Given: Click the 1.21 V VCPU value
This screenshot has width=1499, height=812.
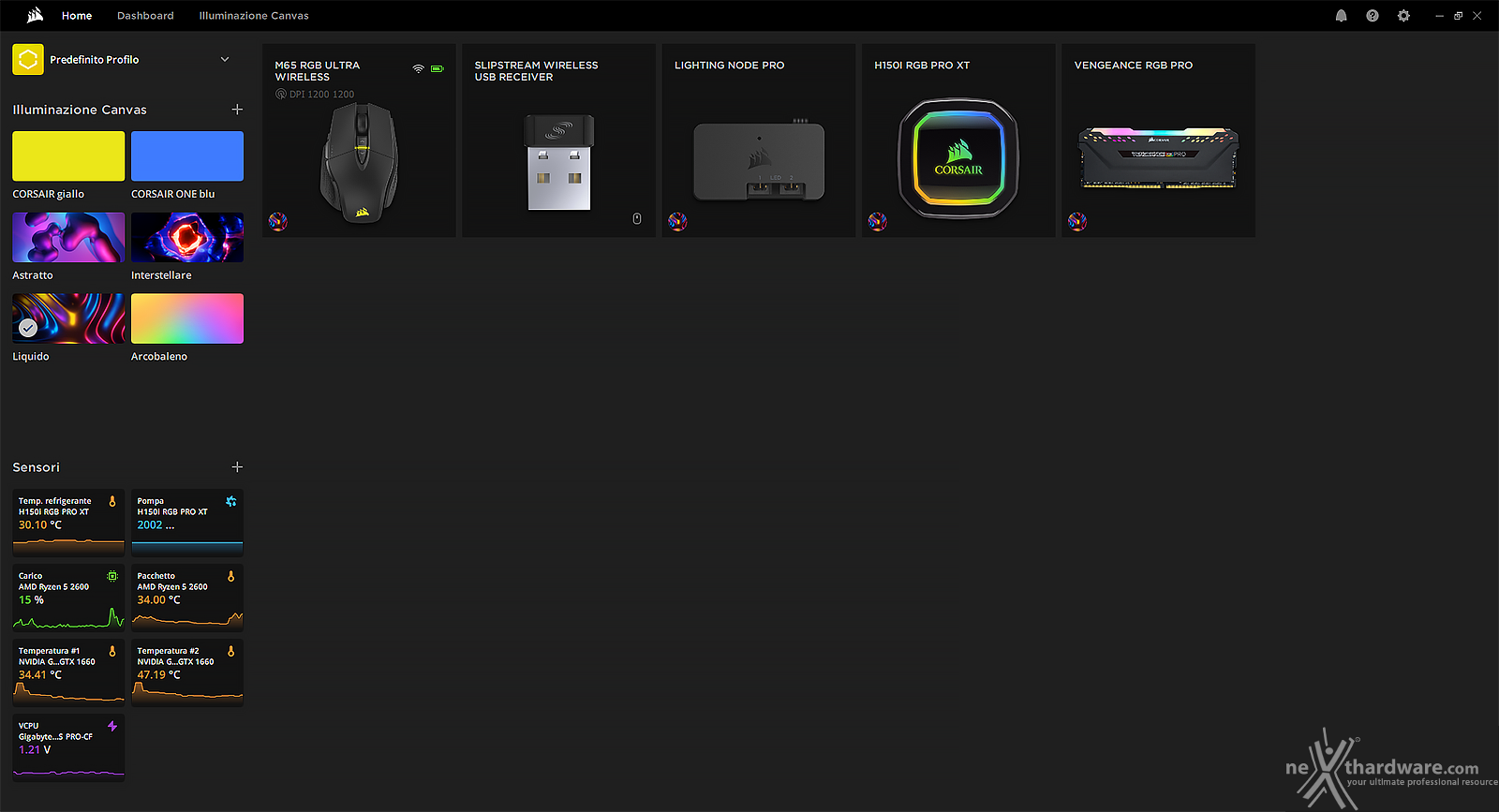Looking at the screenshot, I should [x=35, y=749].
